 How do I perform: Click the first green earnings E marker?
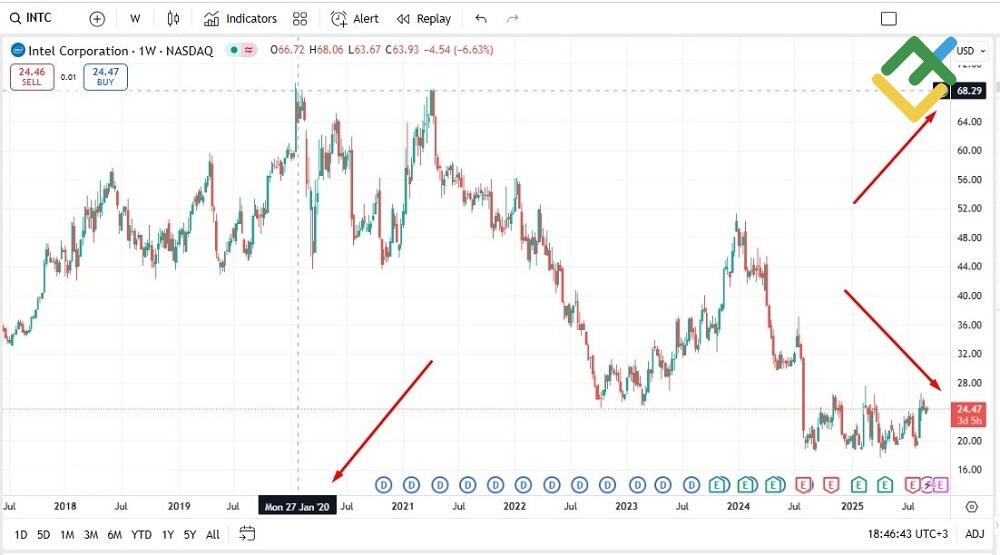tap(719, 485)
